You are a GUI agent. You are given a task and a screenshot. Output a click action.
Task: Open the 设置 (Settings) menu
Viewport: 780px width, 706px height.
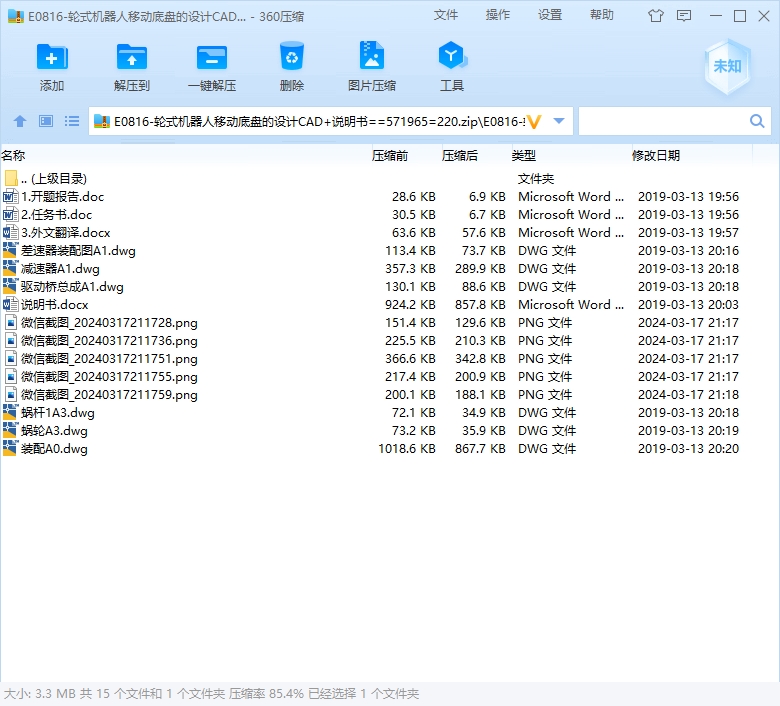pos(550,15)
